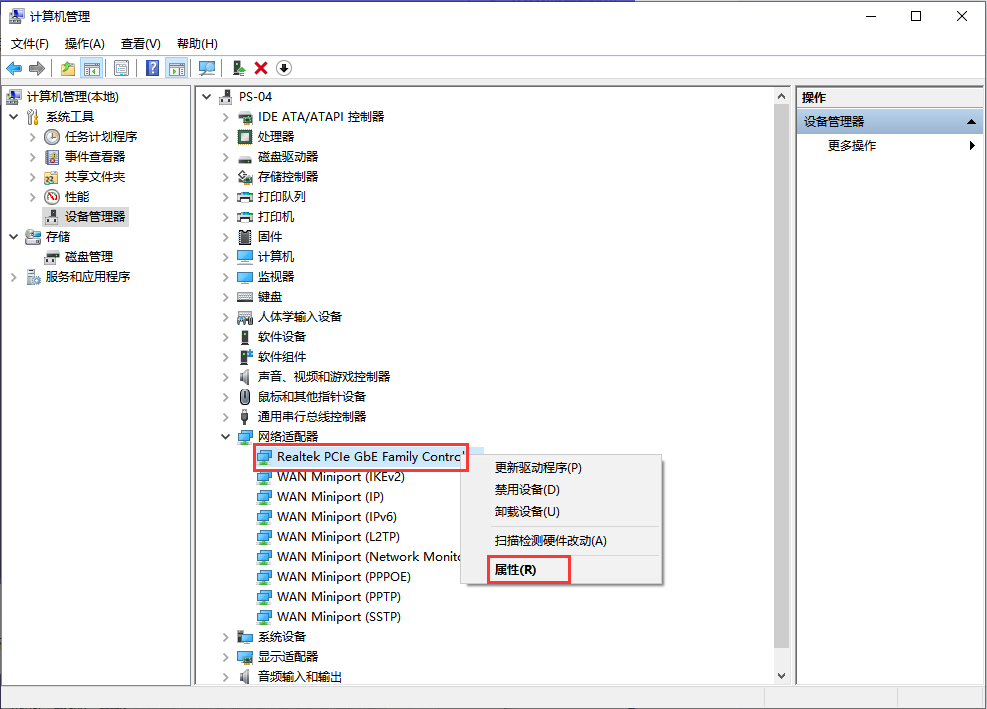Collapse the PS-04 root node

coord(206,97)
